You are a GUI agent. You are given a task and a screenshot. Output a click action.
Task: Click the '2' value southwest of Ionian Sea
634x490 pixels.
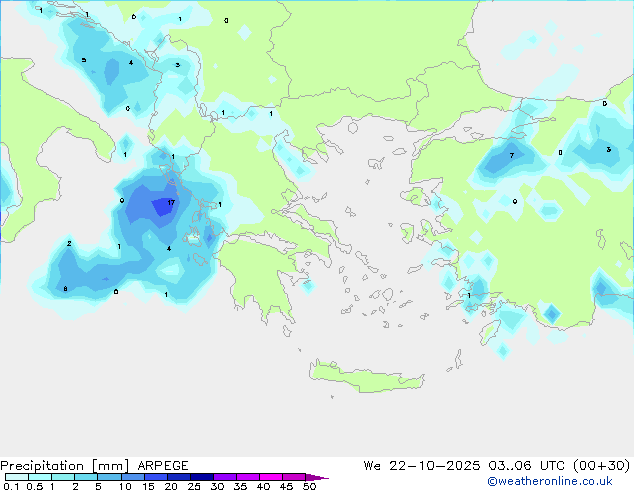click(x=69, y=243)
